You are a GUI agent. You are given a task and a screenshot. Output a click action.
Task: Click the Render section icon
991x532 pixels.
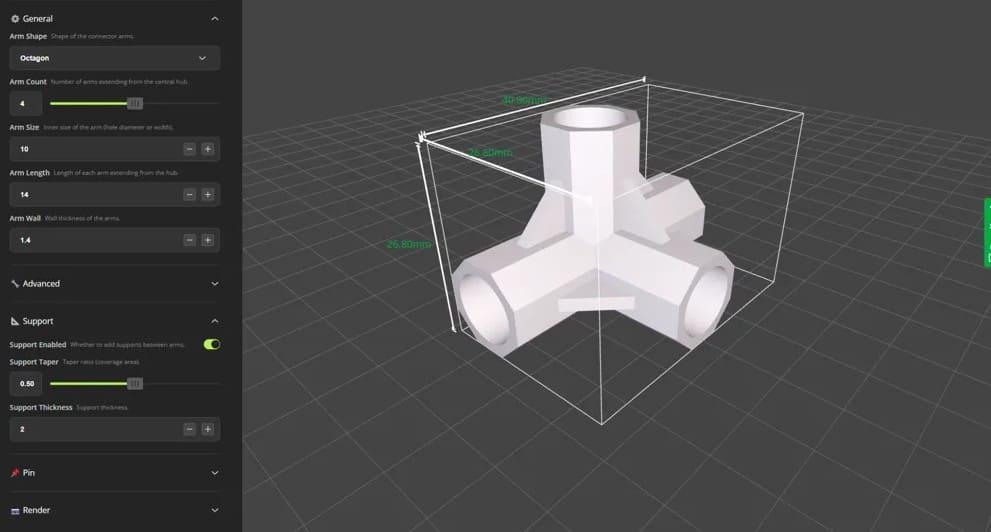click(x=15, y=510)
